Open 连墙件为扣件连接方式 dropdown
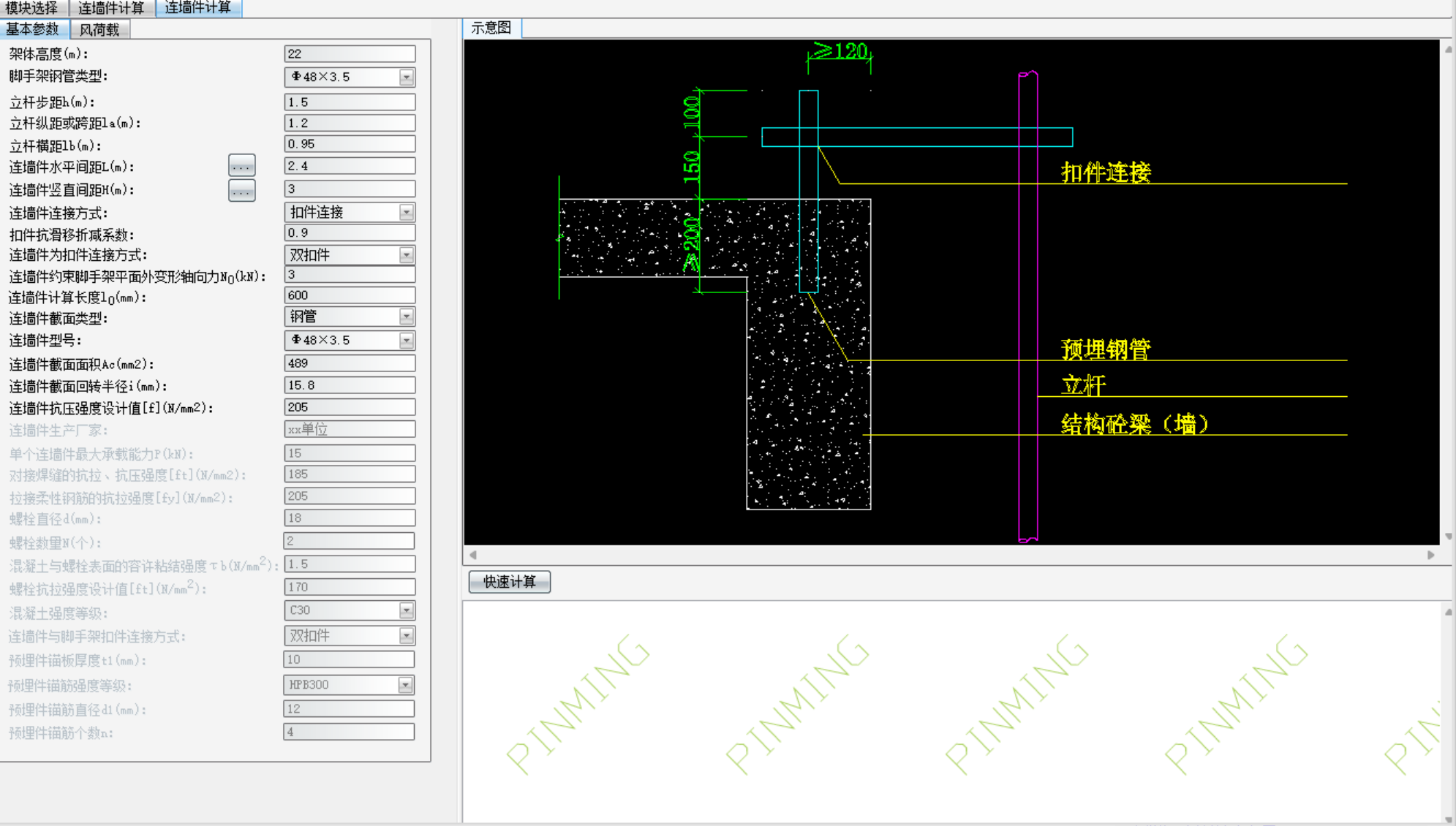 407,255
